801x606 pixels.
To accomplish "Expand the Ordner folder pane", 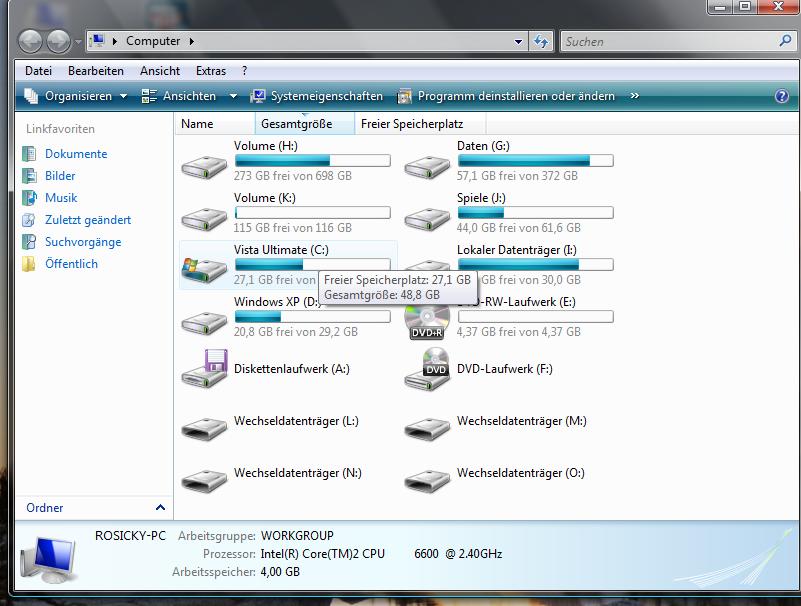I will [160, 507].
